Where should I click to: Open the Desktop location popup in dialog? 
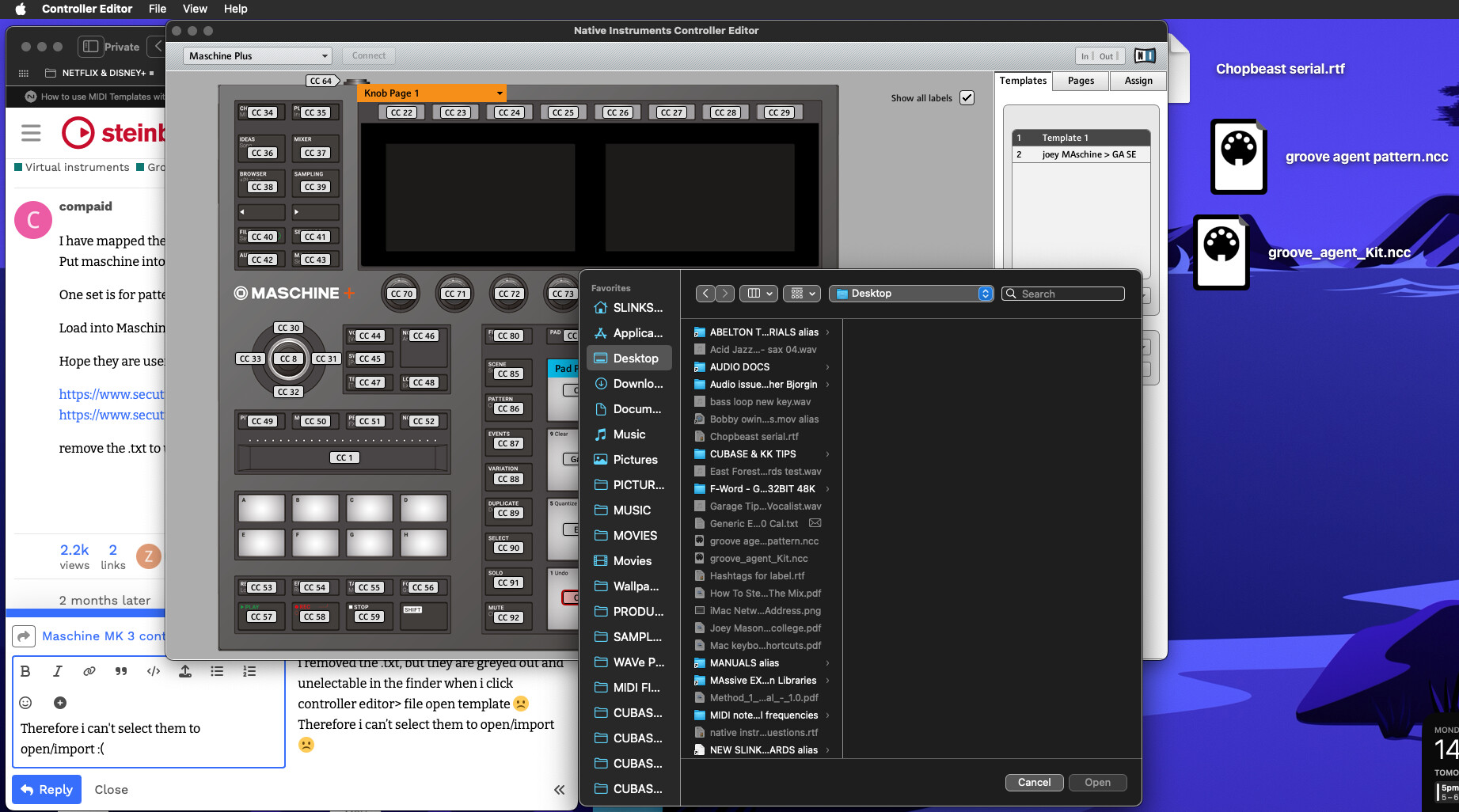click(x=910, y=294)
